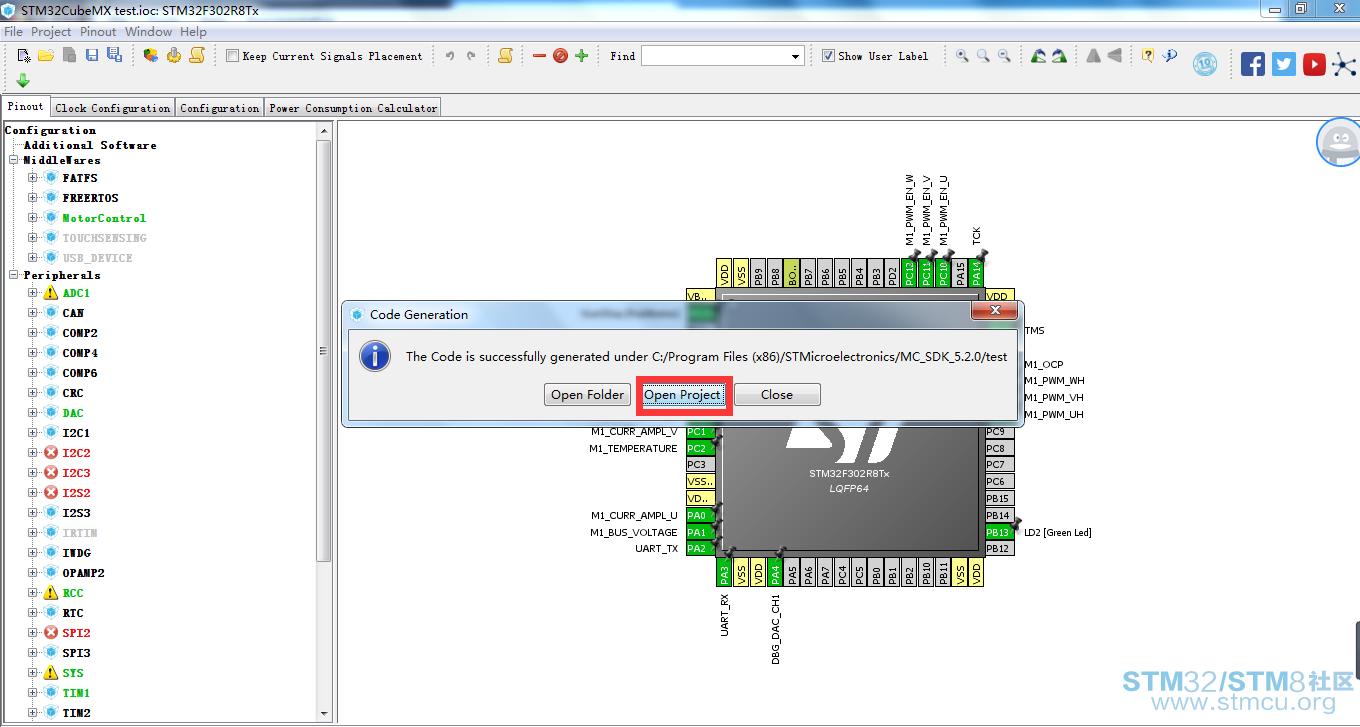Select the DAC tree item
Viewport: 1360px width, 727px height.
[x=73, y=413]
